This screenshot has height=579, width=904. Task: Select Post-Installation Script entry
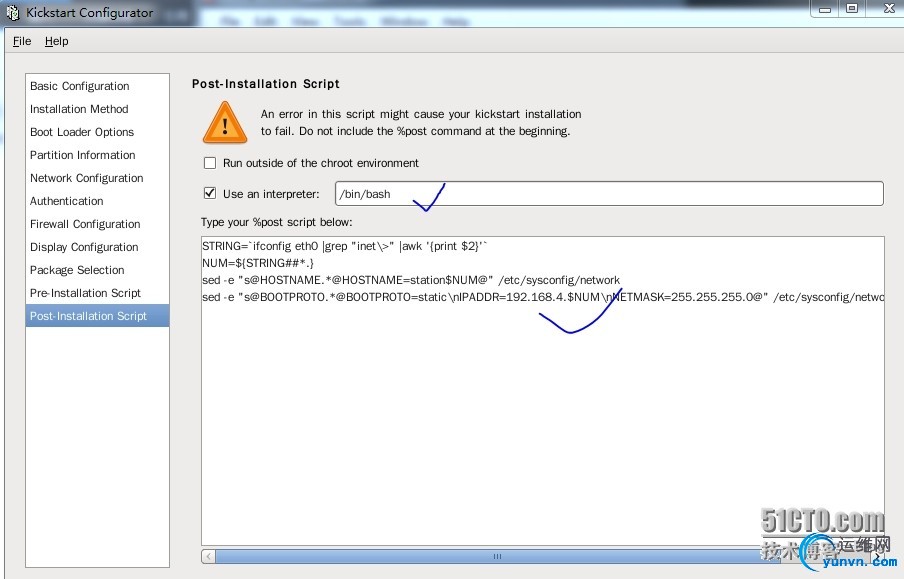97,315
